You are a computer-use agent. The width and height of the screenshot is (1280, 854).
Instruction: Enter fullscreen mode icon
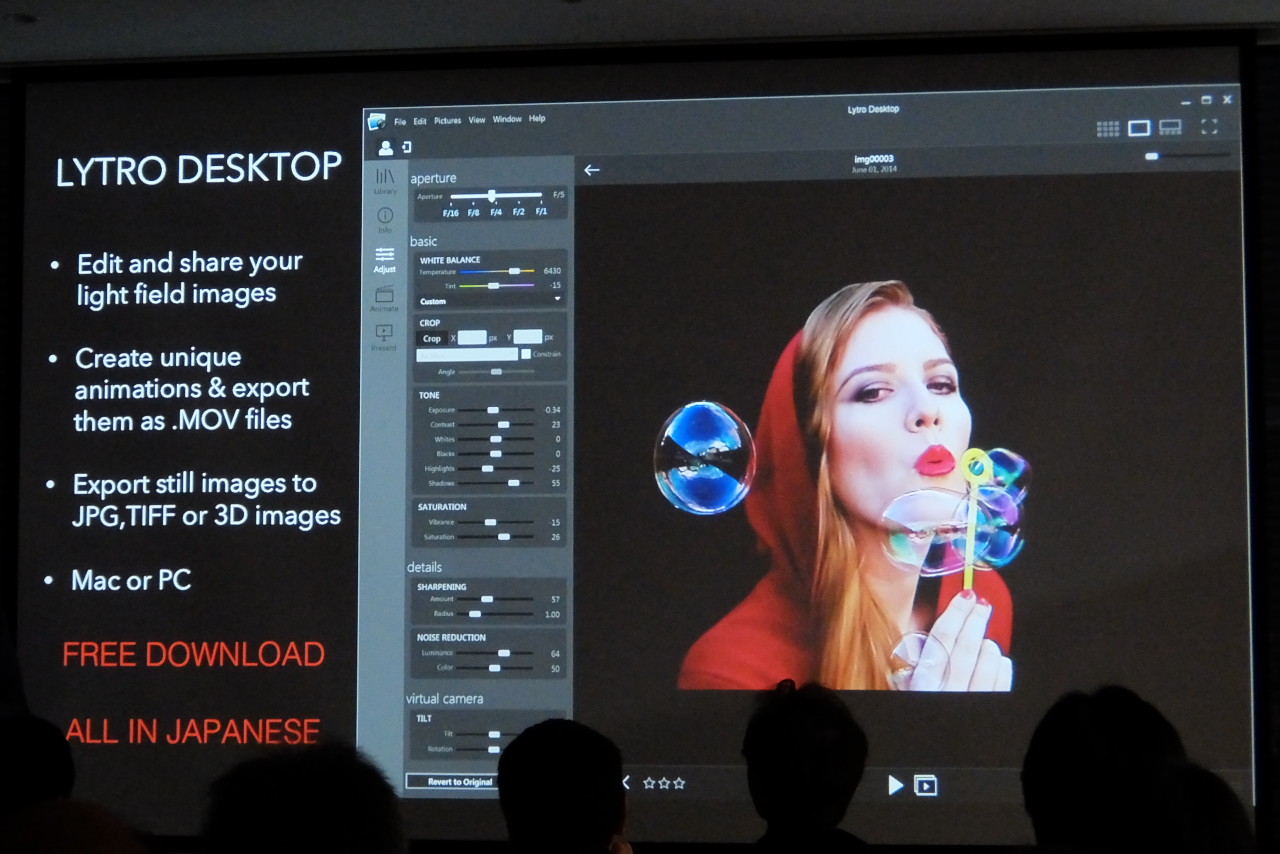[x=1209, y=126]
